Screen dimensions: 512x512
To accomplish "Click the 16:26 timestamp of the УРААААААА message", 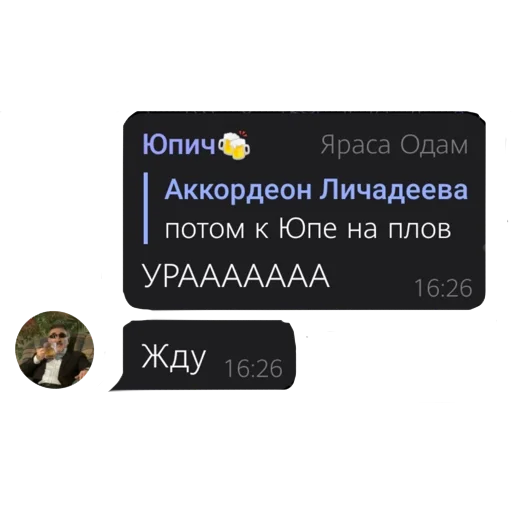I will click(443, 288).
